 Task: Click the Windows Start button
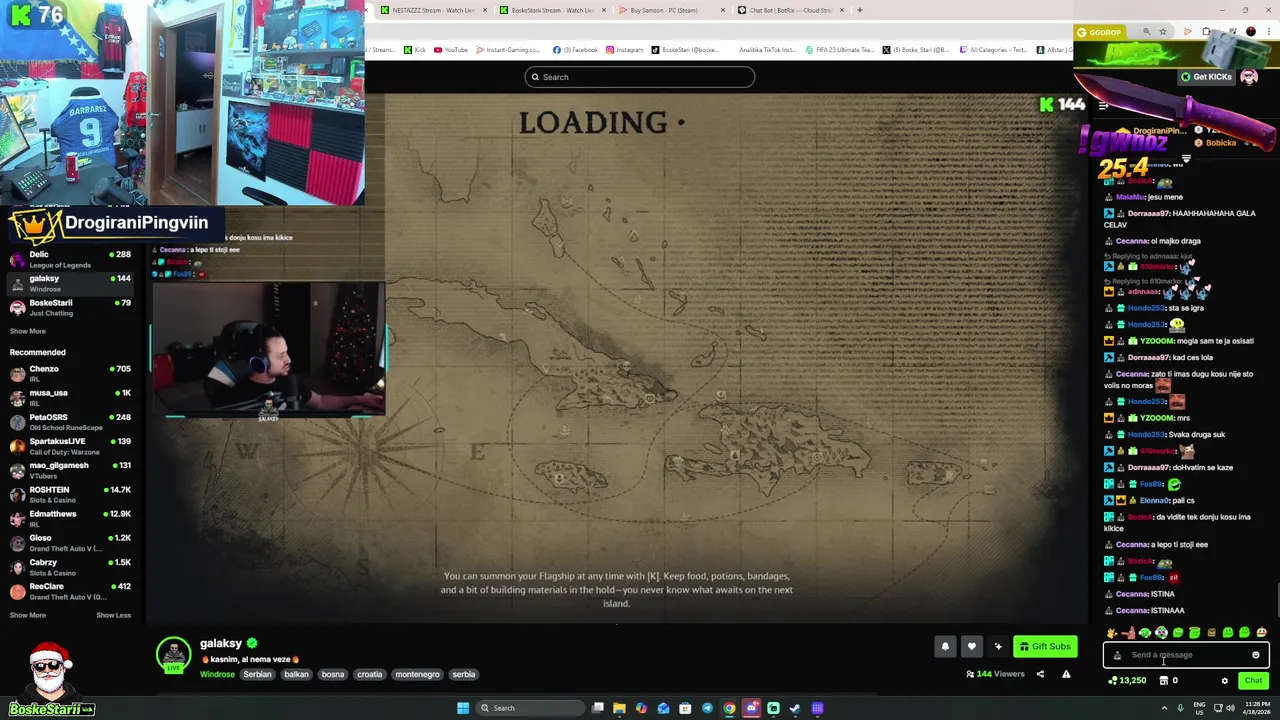[462, 708]
